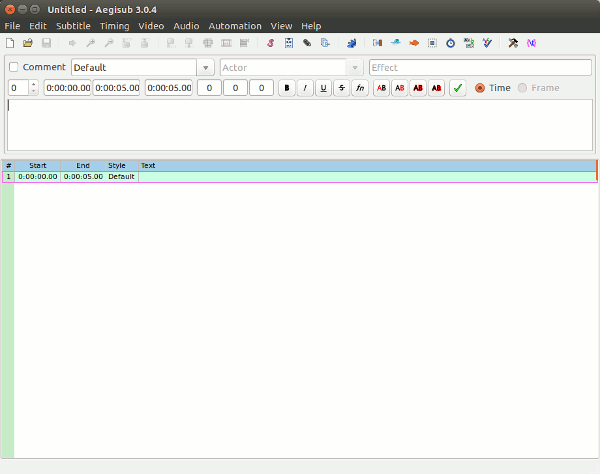Select subtitle row 1 in the grid
Viewport: 600px width, 474px height.
point(299,177)
